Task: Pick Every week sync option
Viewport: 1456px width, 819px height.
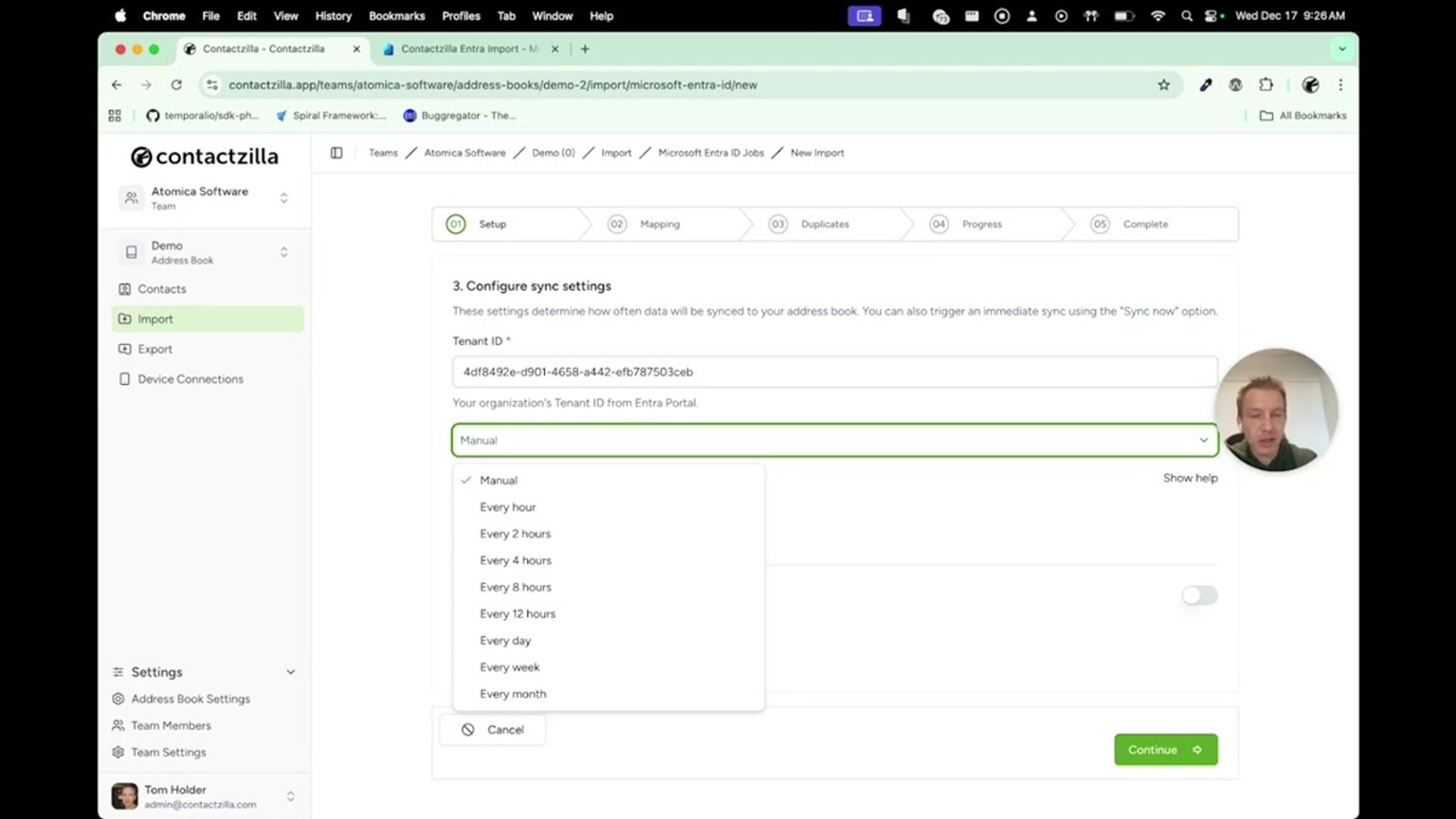Action: pyautogui.click(x=609, y=667)
